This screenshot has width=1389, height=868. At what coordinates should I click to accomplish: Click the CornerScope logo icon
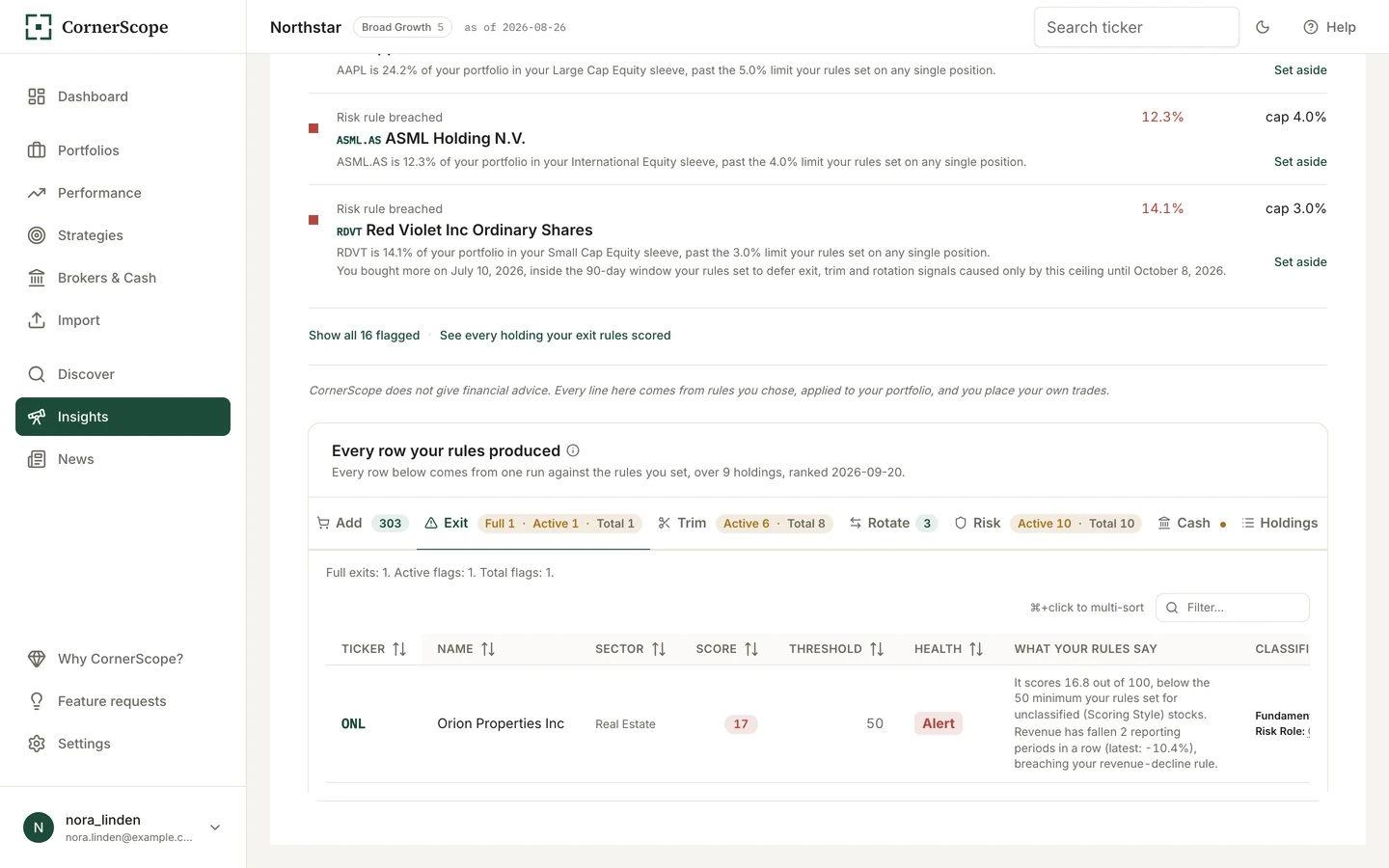[39, 27]
